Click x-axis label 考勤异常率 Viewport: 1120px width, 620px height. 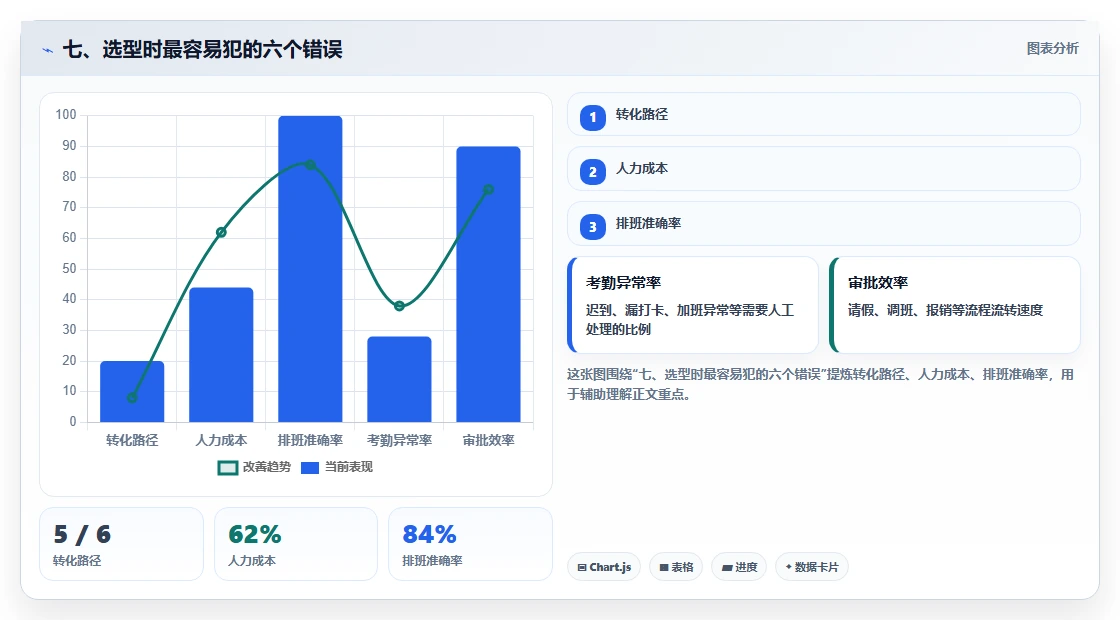pos(399,440)
